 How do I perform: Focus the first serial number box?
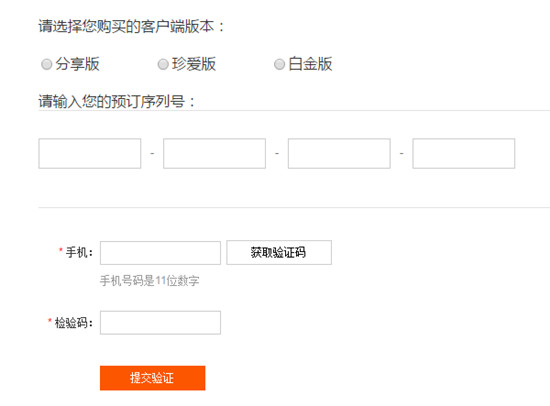tap(90, 153)
